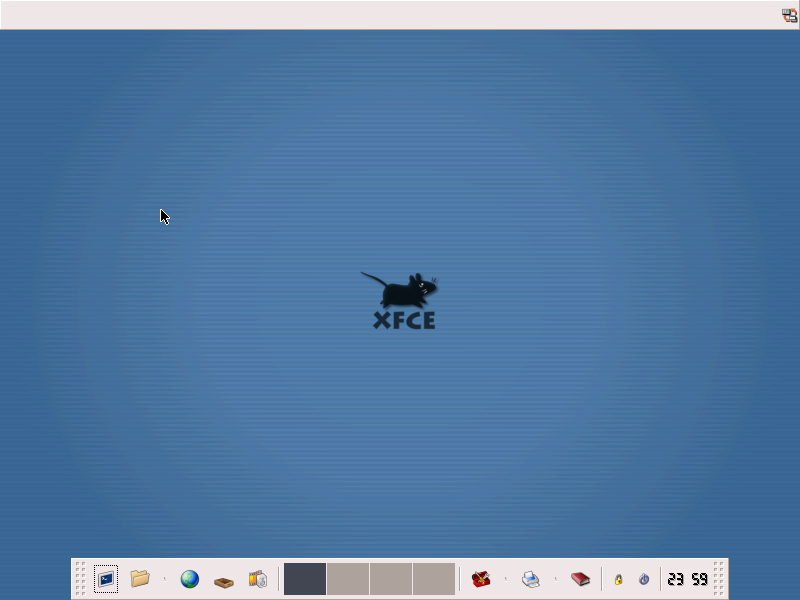Image resolution: width=800 pixels, height=600 pixels.
Task: Click the panel's left grip handle
Action: coord(80,579)
